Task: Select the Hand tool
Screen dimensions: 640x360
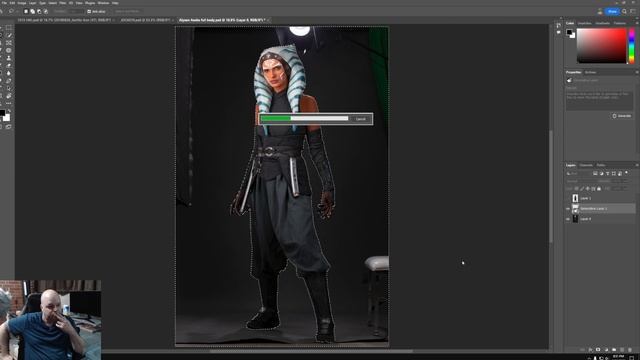Action: 9,96
